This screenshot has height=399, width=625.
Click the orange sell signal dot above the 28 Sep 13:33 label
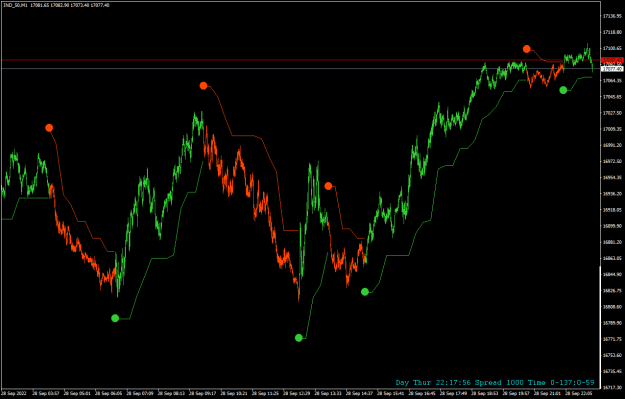tap(328, 186)
